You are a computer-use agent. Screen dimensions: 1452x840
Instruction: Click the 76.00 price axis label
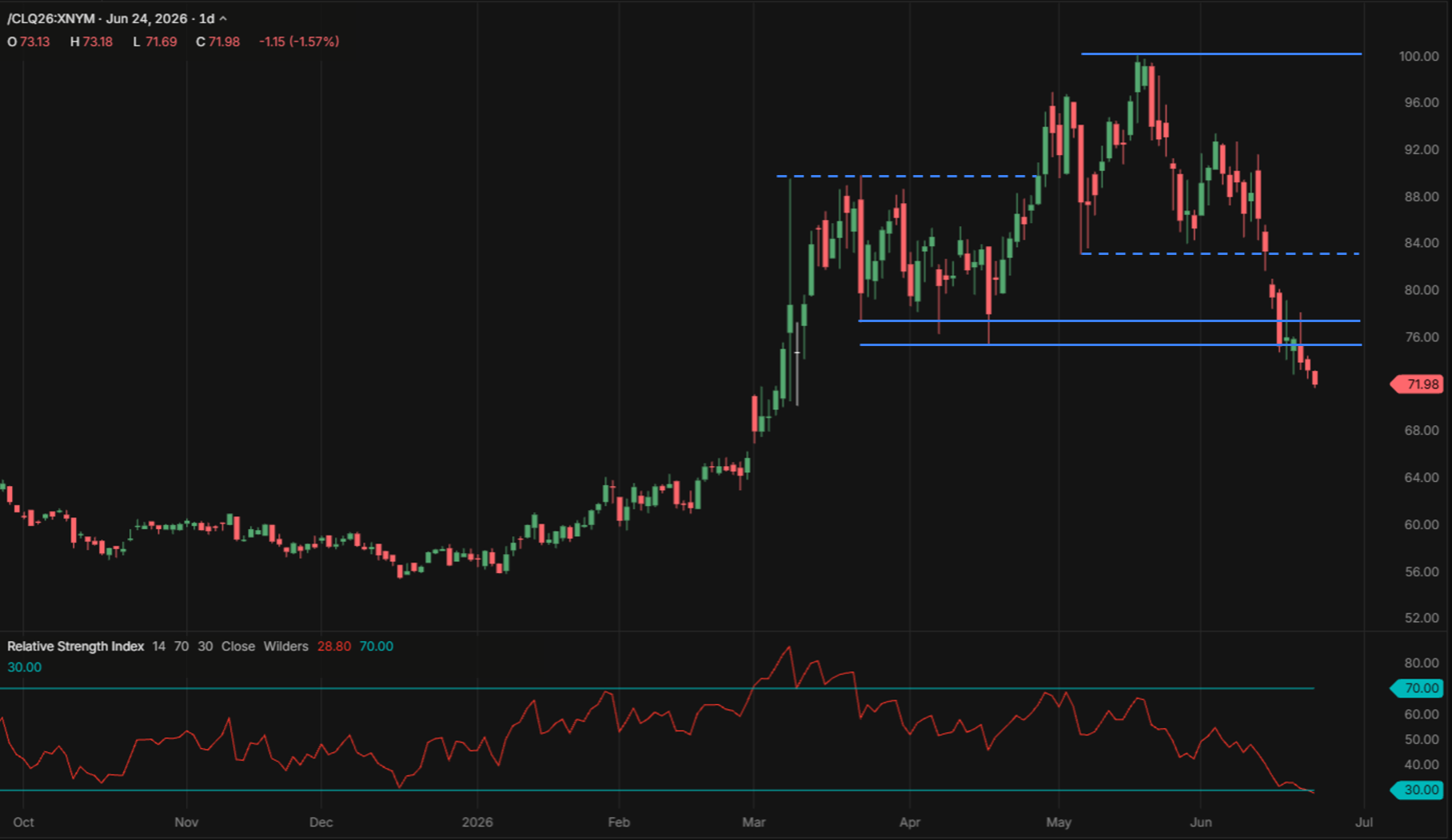click(x=1421, y=337)
